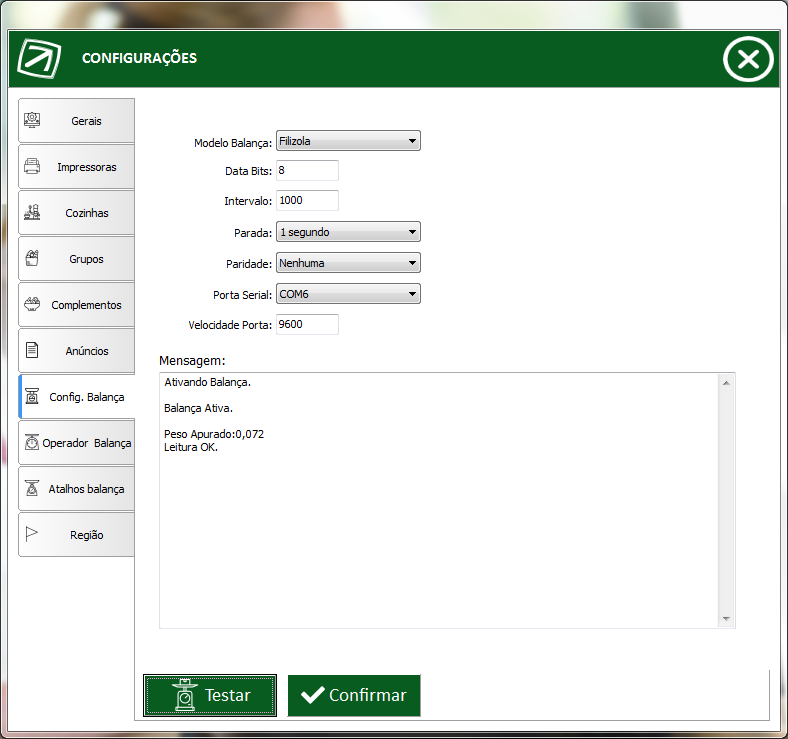The image size is (788, 739).
Task: Click the document icon beside Anúncios
Action: click(32, 350)
